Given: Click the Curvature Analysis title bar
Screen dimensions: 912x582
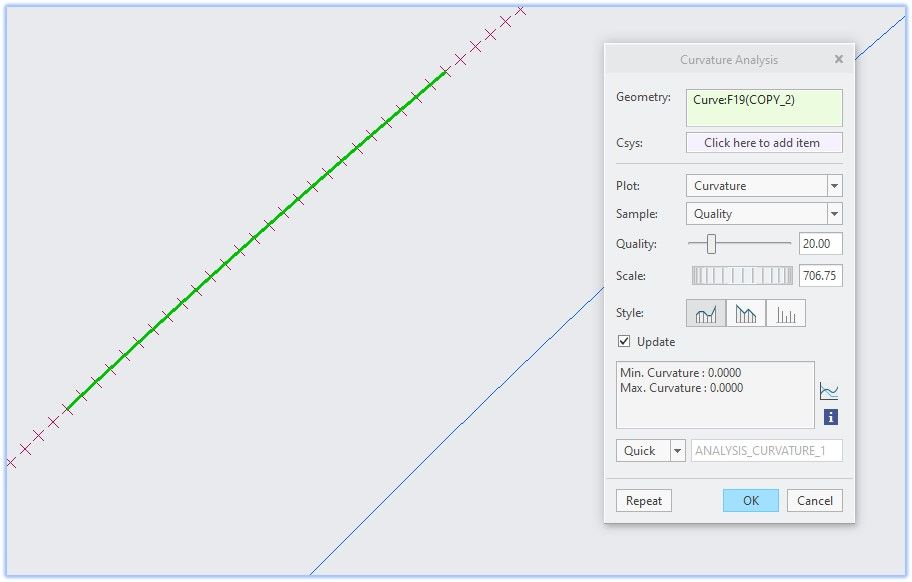Looking at the screenshot, I should pyautogui.click(x=729, y=59).
